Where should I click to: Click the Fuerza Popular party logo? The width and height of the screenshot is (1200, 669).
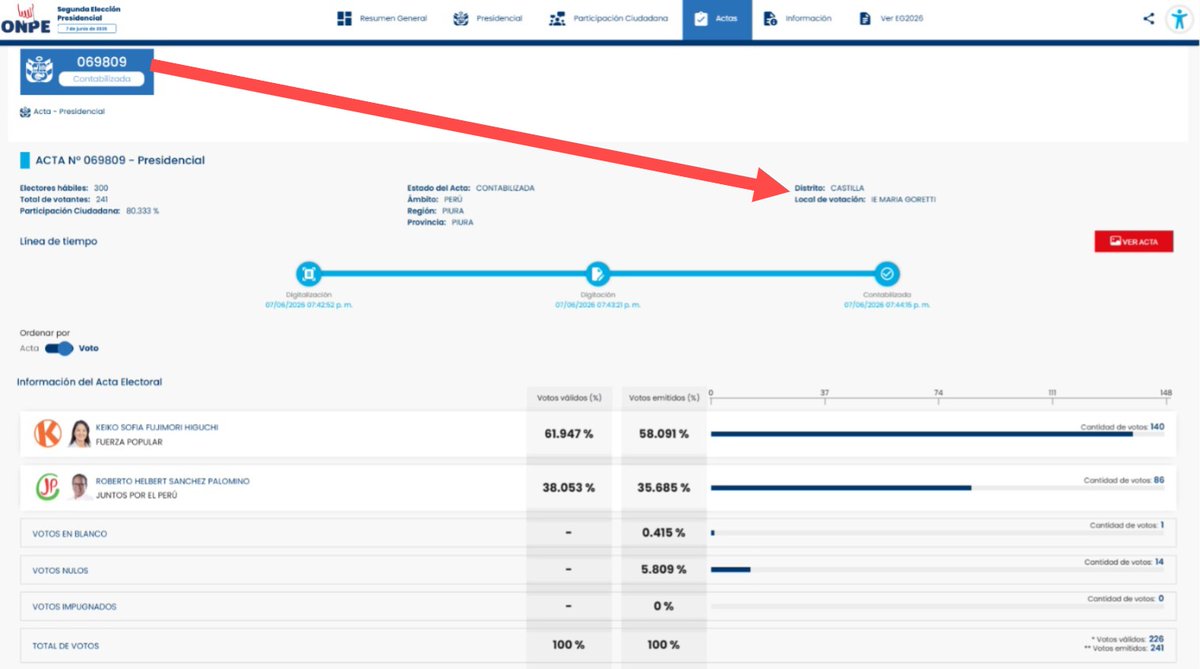[48, 433]
